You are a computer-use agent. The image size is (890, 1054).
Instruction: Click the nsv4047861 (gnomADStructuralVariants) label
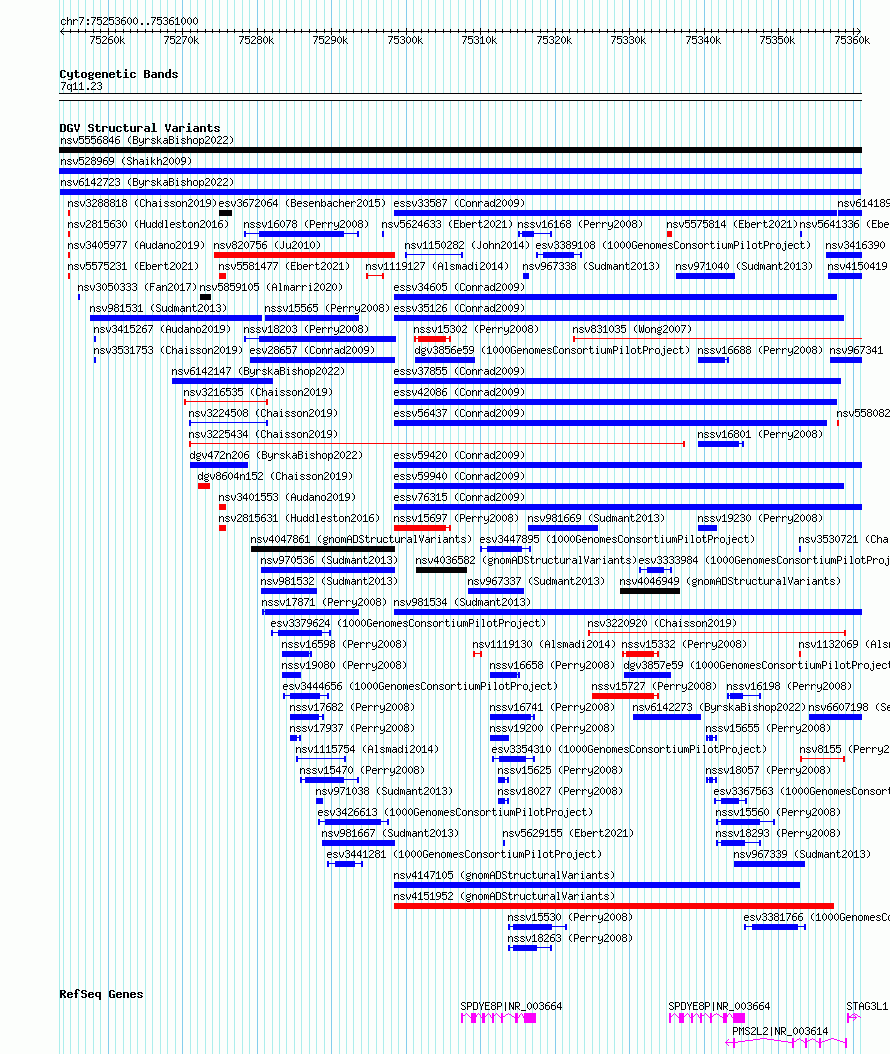click(x=362, y=539)
